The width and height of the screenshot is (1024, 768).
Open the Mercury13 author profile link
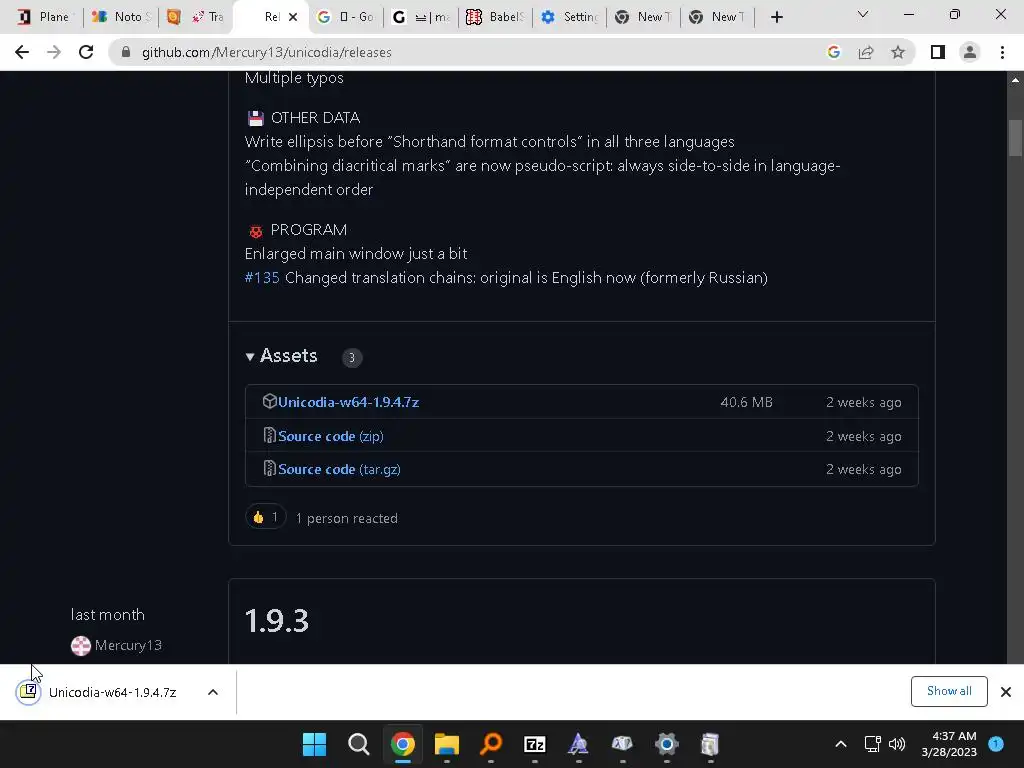coord(128,645)
